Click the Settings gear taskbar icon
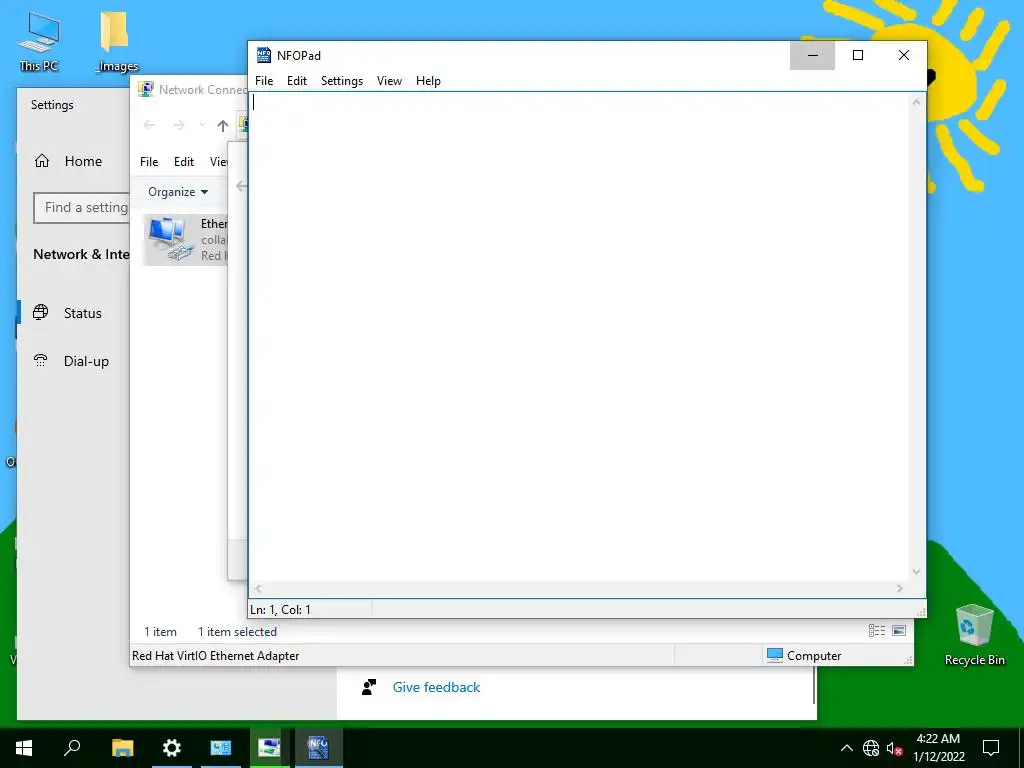The image size is (1024, 768). (x=171, y=748)
